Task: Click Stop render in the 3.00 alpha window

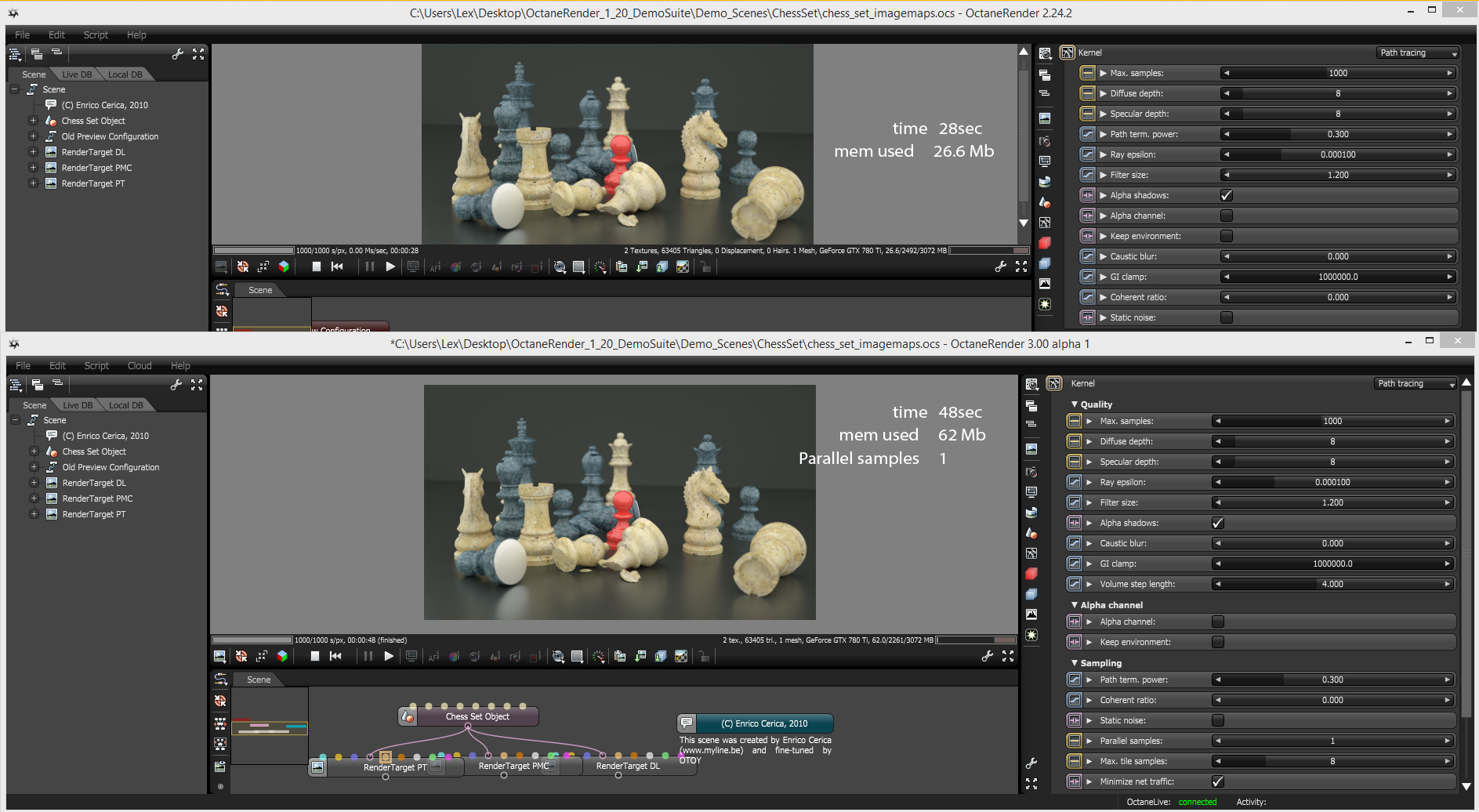Action: click(x=314, y=657)
